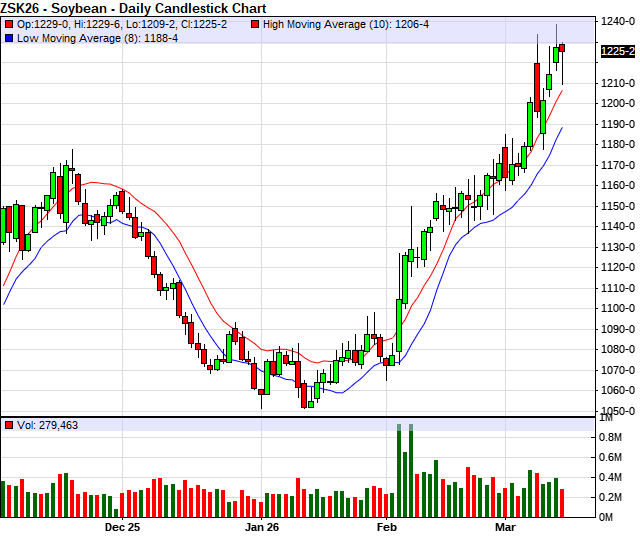Click the 1240 price axis label

pyautogui.click(x=614, y=21)
